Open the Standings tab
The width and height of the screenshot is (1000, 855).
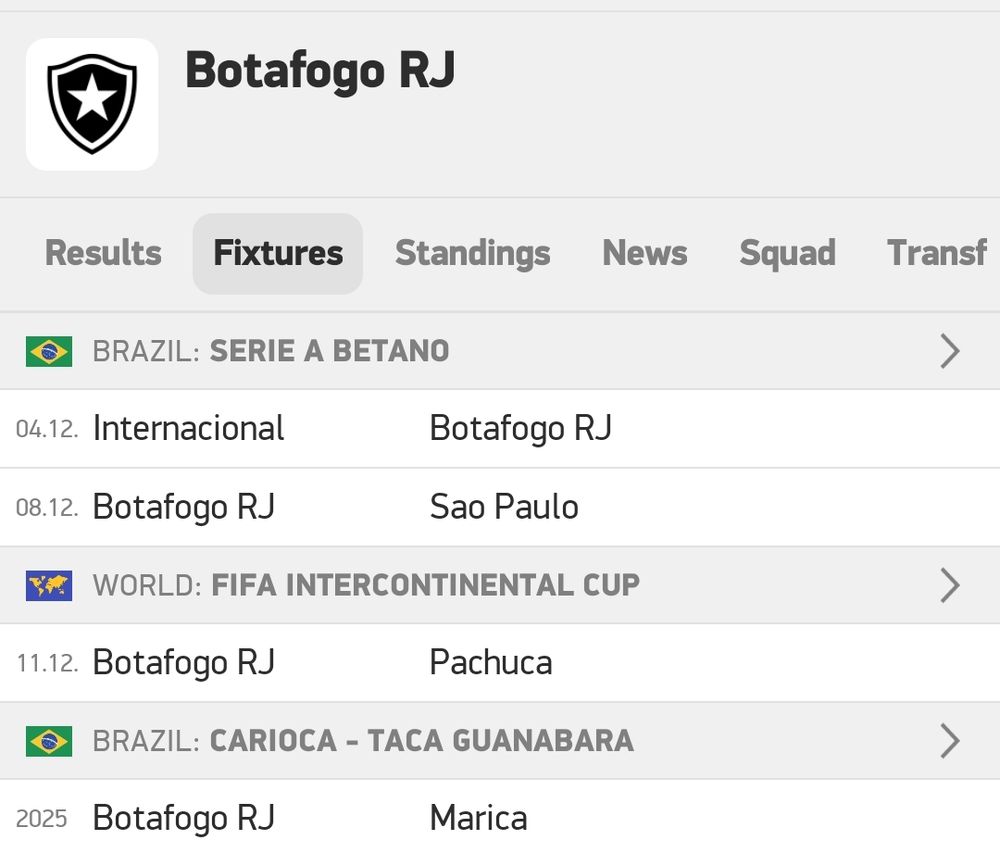pos(472,254)
